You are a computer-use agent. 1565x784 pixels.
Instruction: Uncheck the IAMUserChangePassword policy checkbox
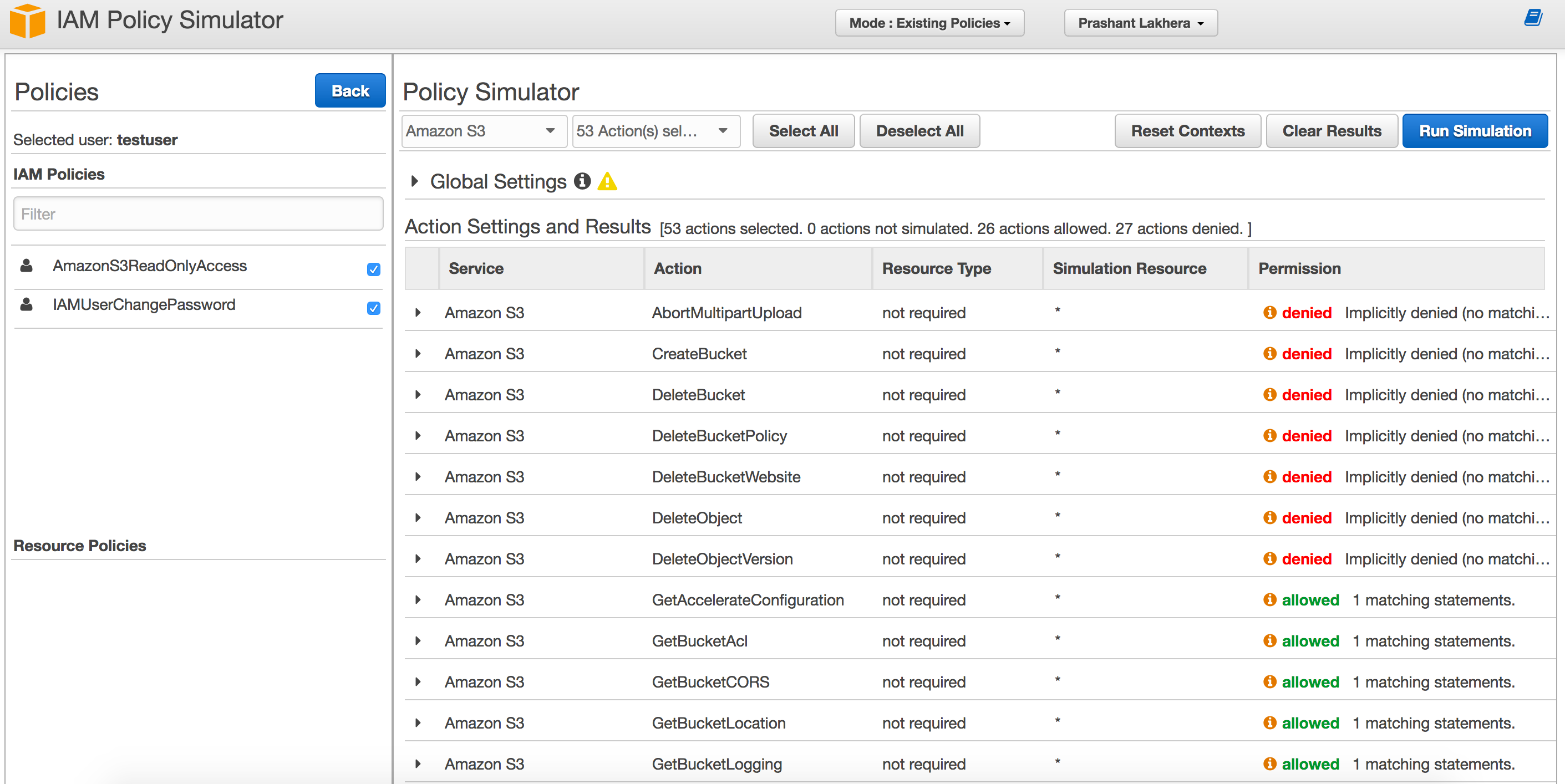click(373, 308)
